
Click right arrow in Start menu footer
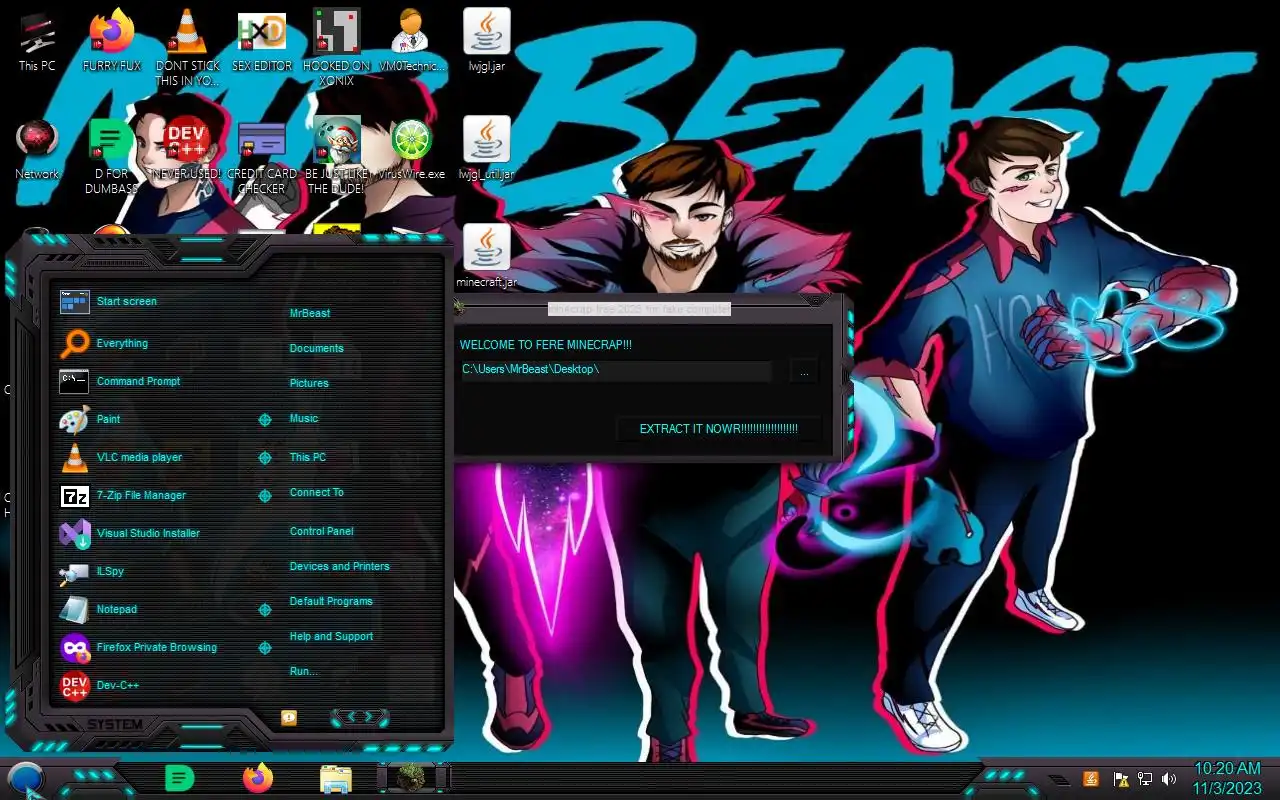[x=370, y=717]
